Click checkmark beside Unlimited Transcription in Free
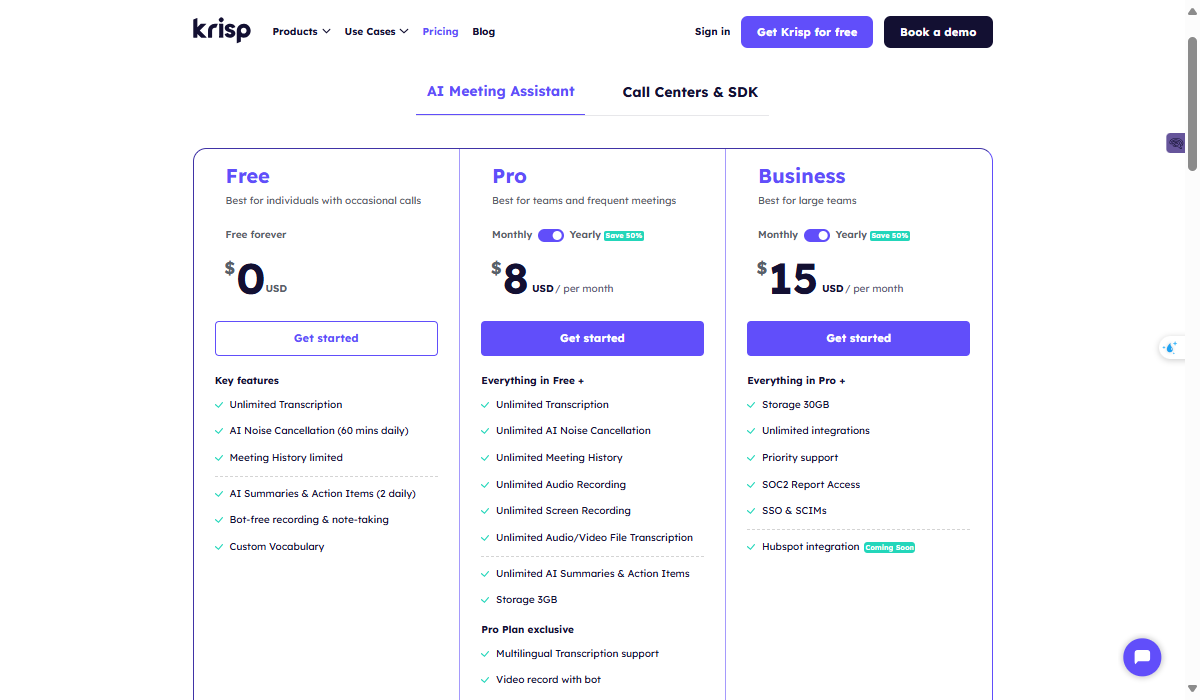1200x700 pixels. click(x=219, y=405)
